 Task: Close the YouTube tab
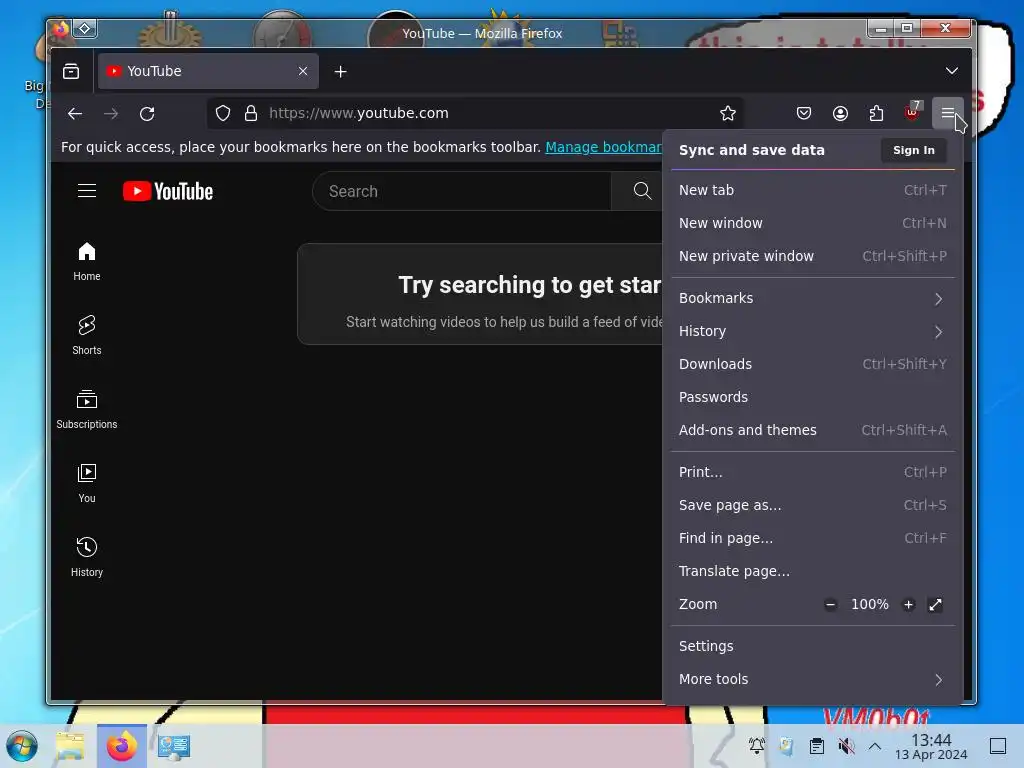point(302,71)
